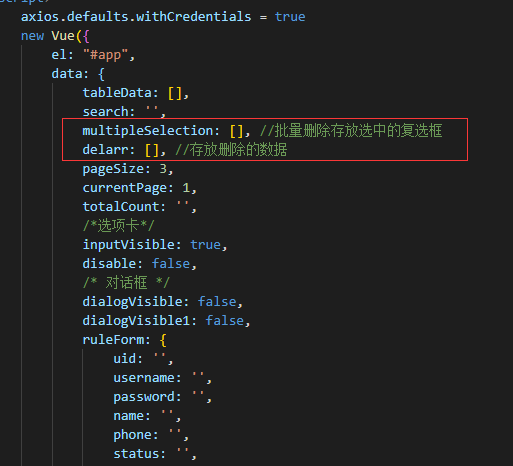Place cursor on multipleSelection declaration
The height and width of the screenshot is (466, 513).
click(x=166, y=131)
